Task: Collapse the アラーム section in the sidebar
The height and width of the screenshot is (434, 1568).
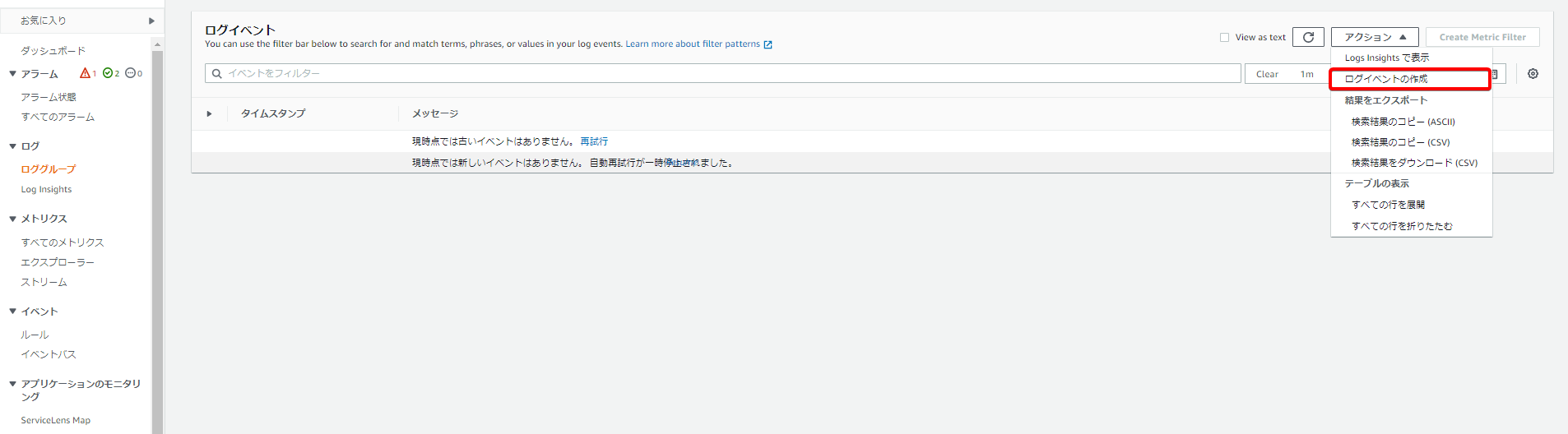Action: point(13,74)
